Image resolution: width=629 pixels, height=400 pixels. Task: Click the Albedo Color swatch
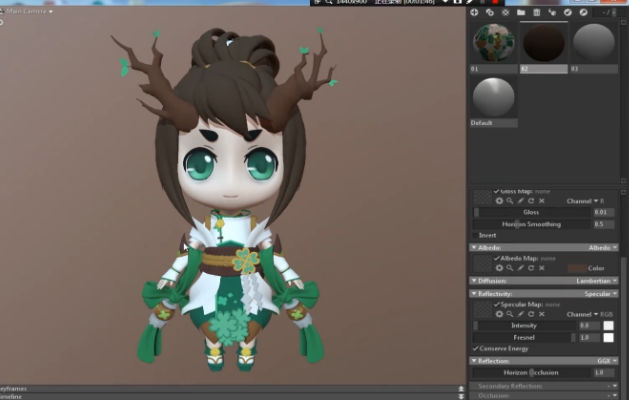(577, 268)
